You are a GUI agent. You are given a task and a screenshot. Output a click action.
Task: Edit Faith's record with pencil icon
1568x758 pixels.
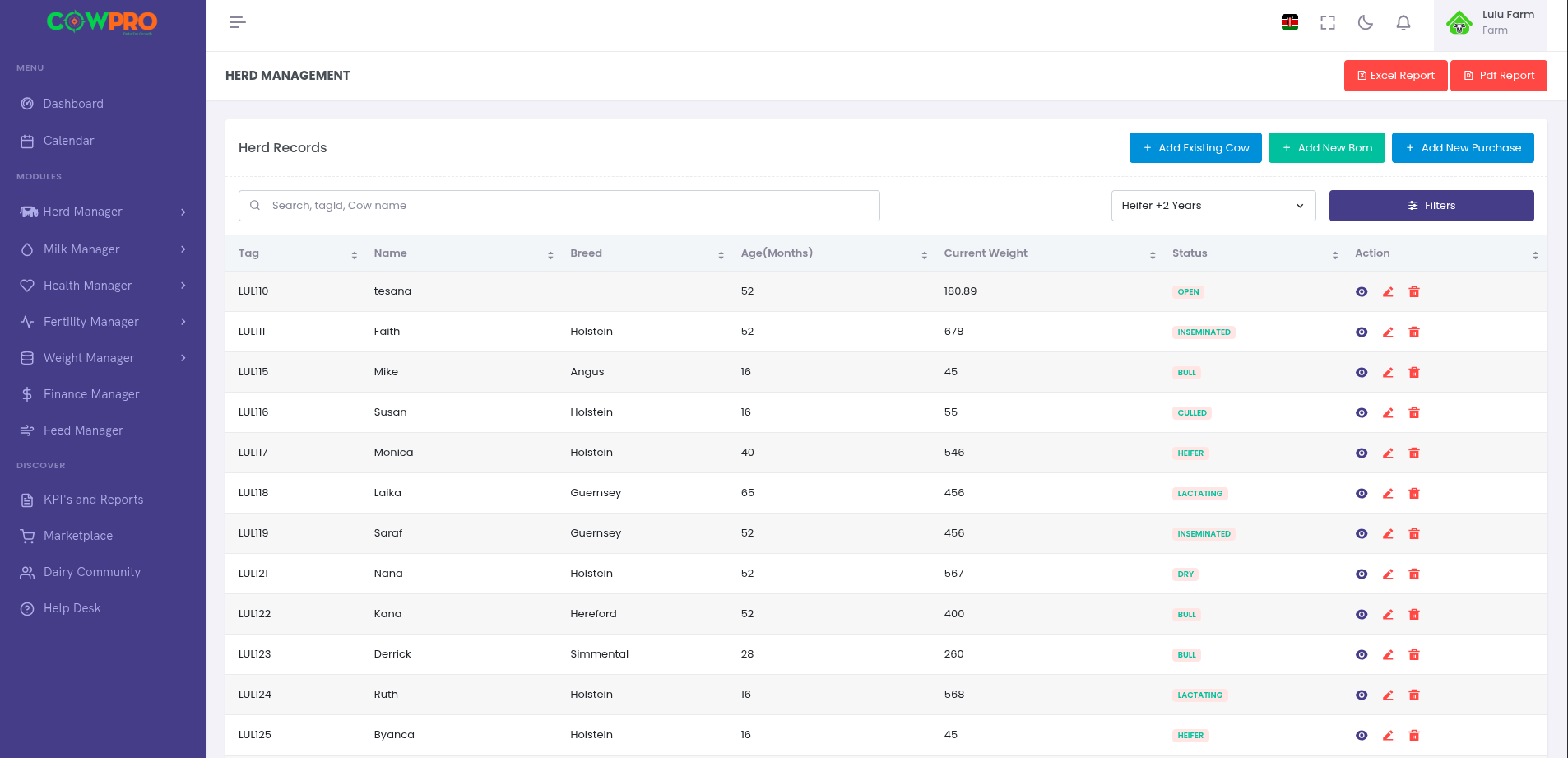tap(1388, 332)
